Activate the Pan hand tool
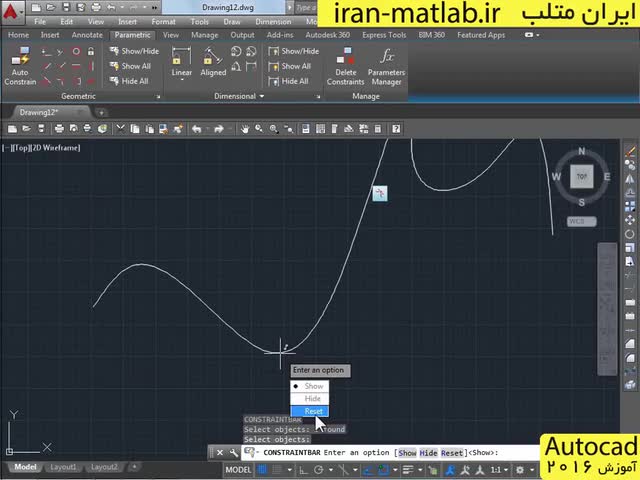The height and width of the screenshot is (480, 640). (244, 129)
